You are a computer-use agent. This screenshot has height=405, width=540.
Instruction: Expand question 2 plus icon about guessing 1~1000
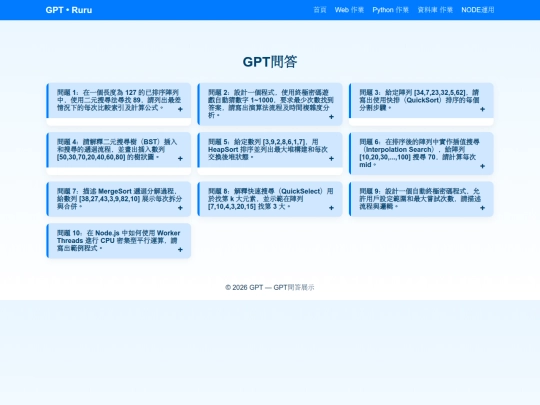[331, 117]
